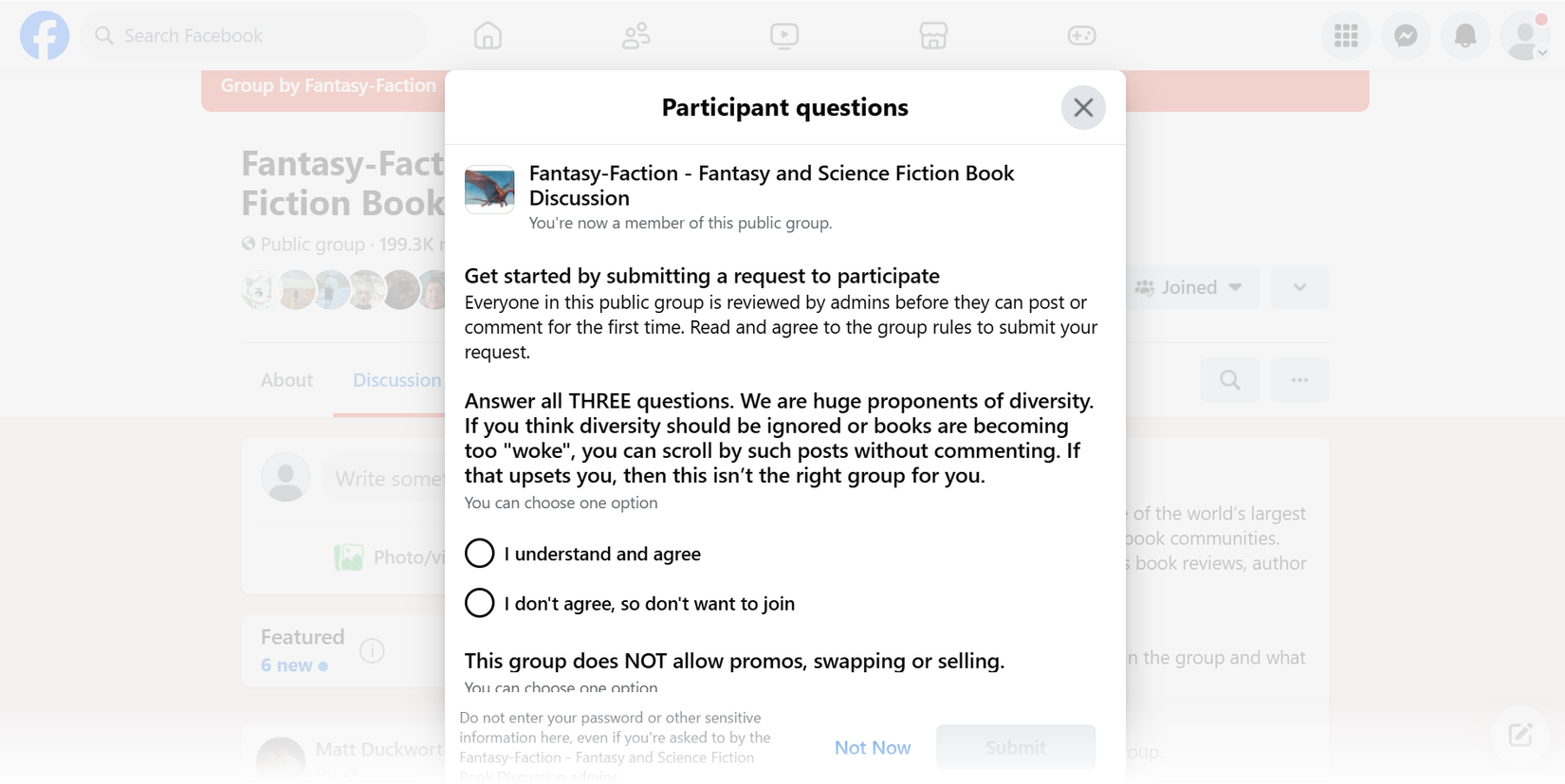Viewport: 1565px width, 784px height.
Task: Select the 'I understand and agree' option
Action: [x=479, y=553]
